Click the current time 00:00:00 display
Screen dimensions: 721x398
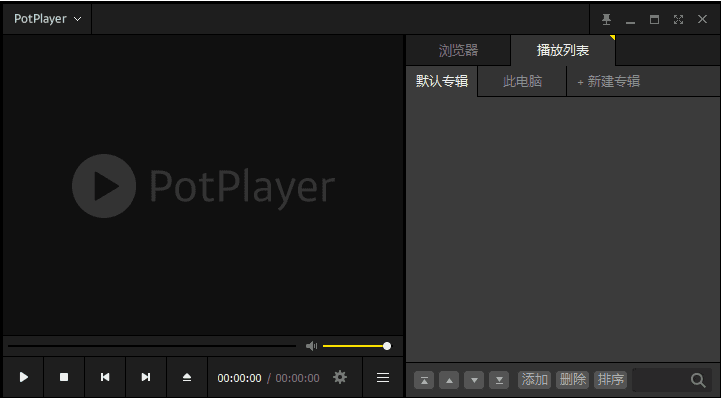pos(239,378)
